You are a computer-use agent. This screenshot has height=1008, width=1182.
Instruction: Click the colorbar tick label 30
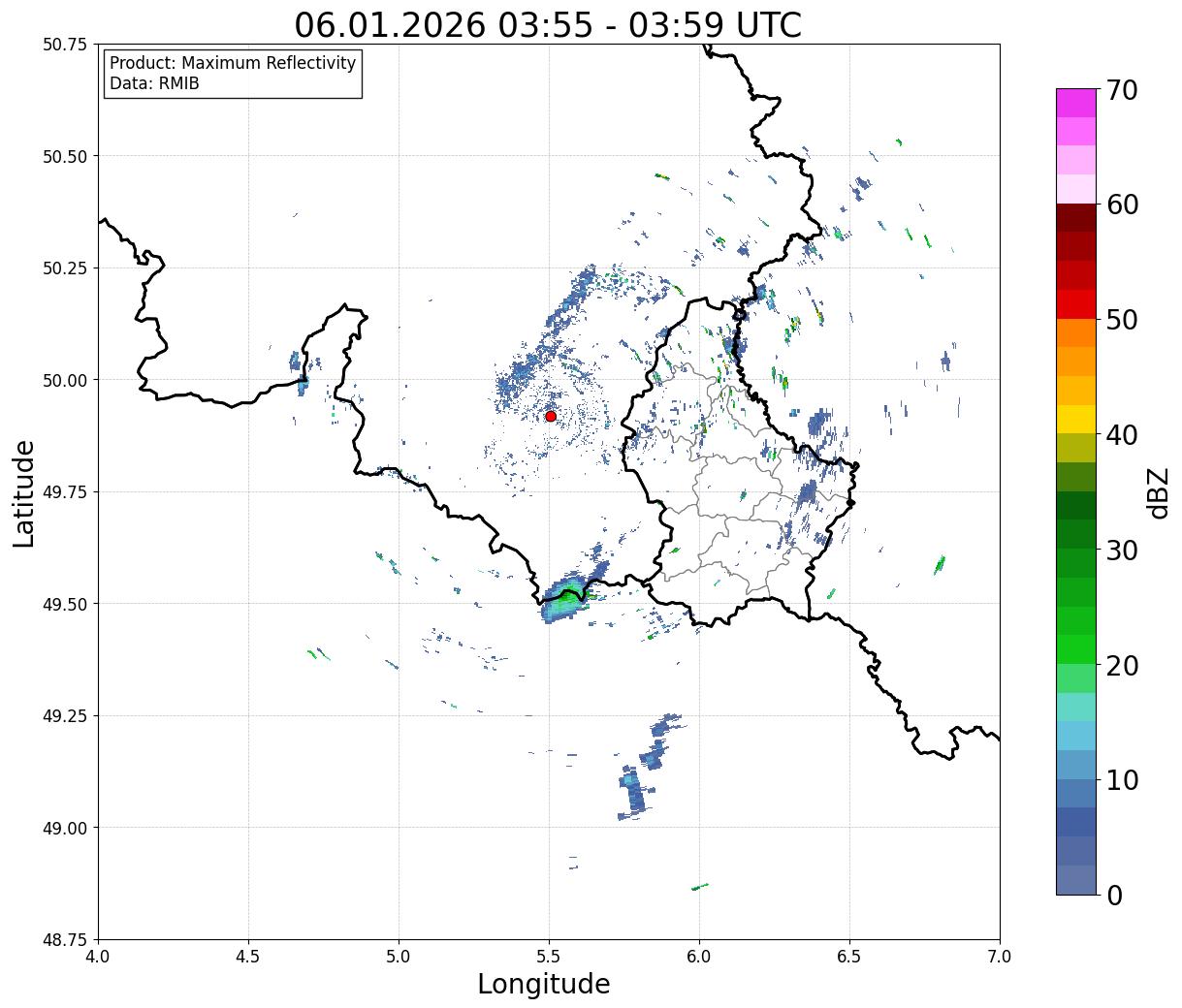1122,551
